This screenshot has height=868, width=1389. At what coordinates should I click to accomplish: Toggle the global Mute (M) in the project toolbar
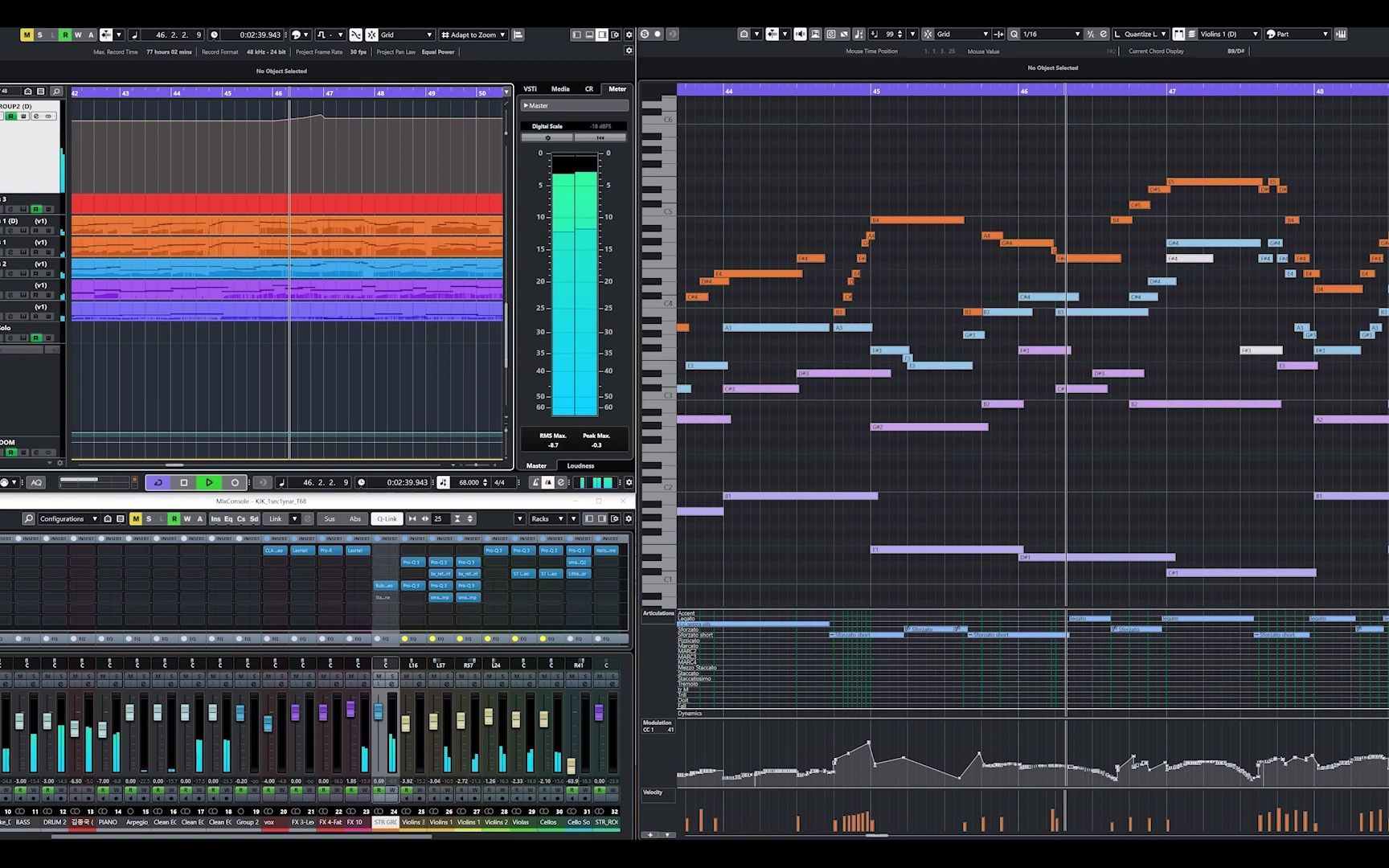(26, 35)
